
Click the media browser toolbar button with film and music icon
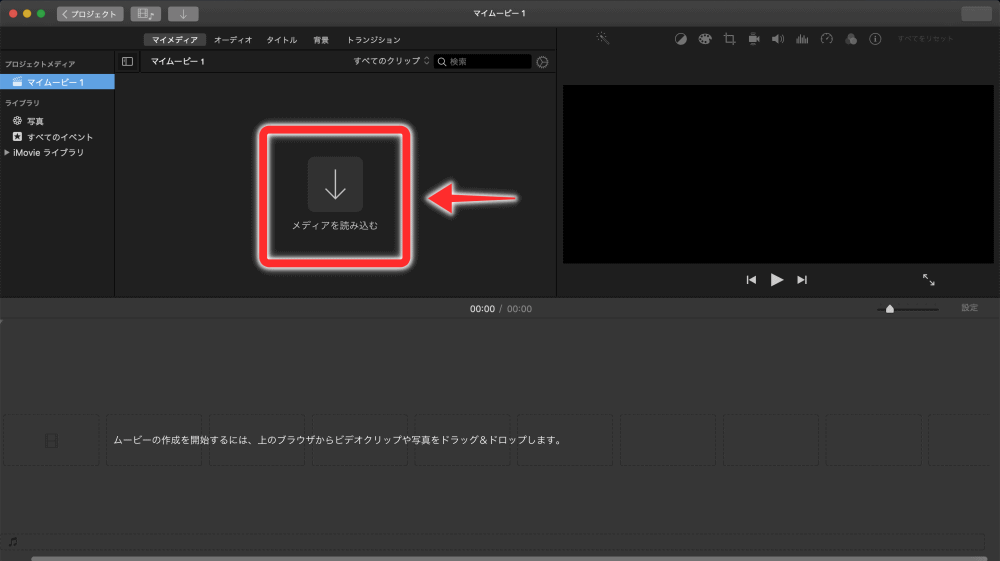click(145, 13)
